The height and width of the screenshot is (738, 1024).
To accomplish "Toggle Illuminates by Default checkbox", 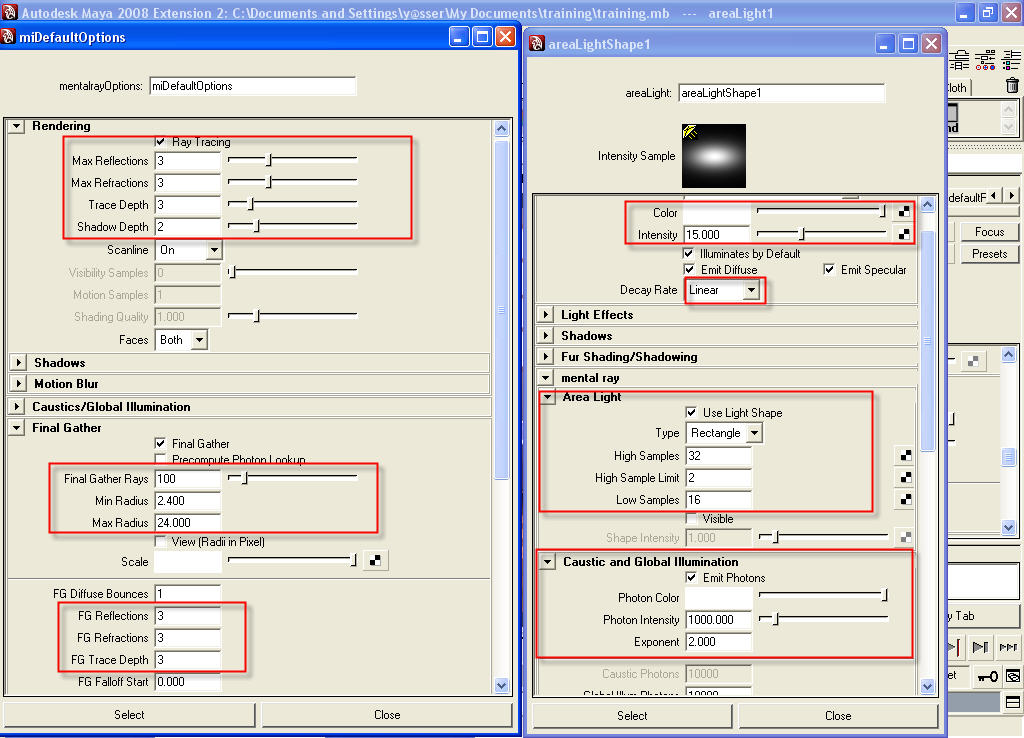I will 688,253.
